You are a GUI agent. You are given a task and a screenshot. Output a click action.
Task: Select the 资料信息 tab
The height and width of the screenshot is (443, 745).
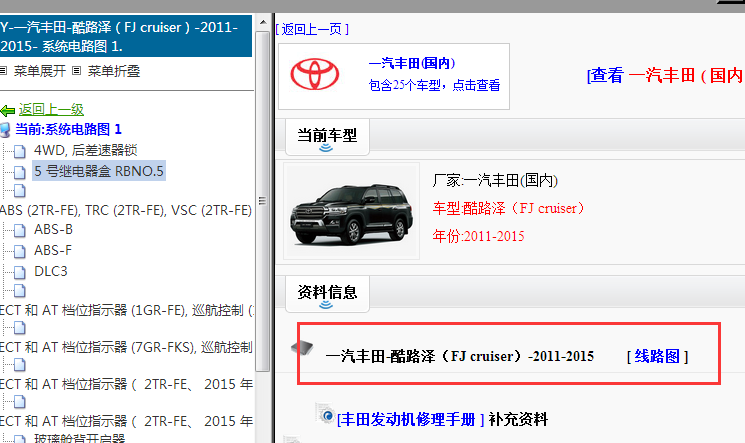327,293
